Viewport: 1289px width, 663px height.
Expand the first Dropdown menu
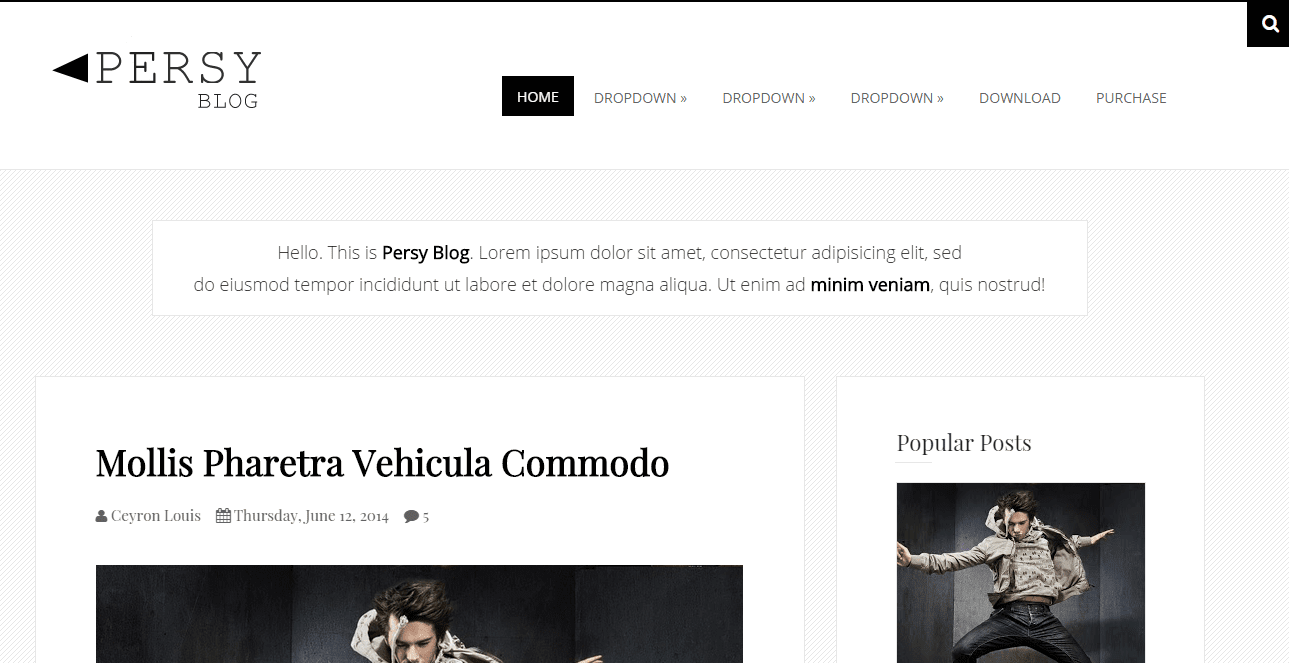tap(640, 98)
